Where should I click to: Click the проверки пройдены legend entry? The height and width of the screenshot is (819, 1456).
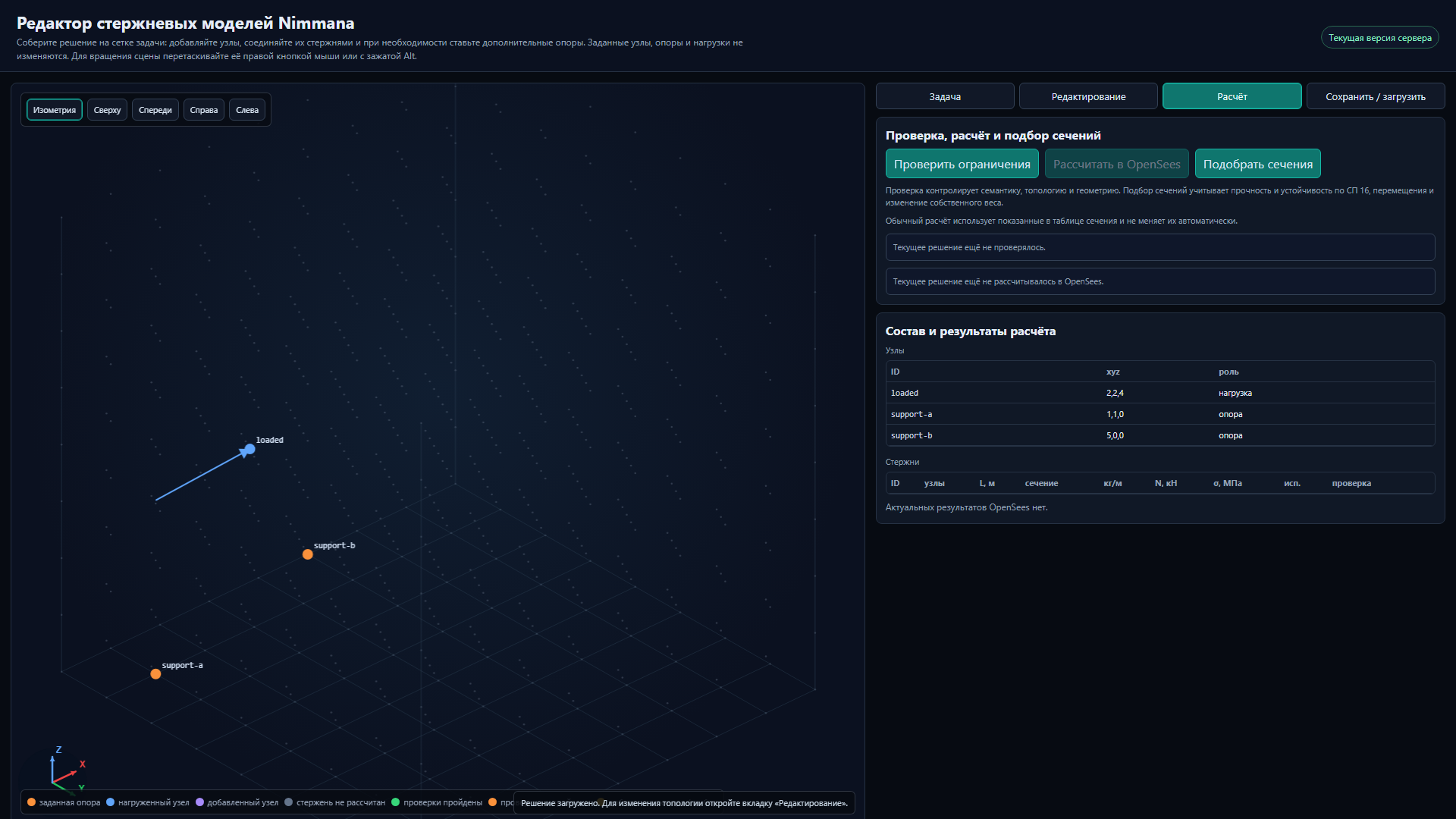click(437, 802)
